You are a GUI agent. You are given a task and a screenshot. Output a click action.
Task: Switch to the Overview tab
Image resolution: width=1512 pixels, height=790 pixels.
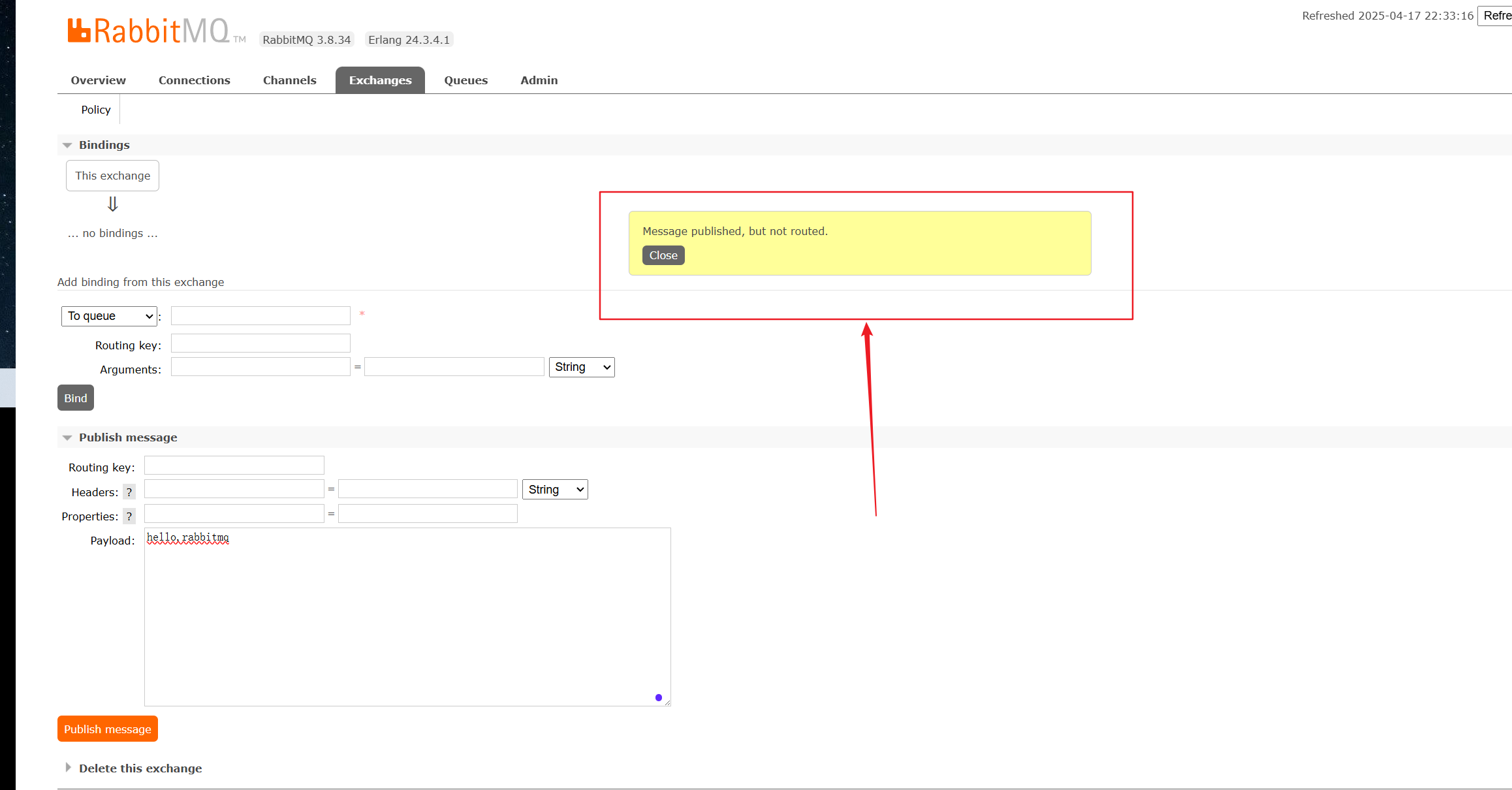click(x=98, y=80)
